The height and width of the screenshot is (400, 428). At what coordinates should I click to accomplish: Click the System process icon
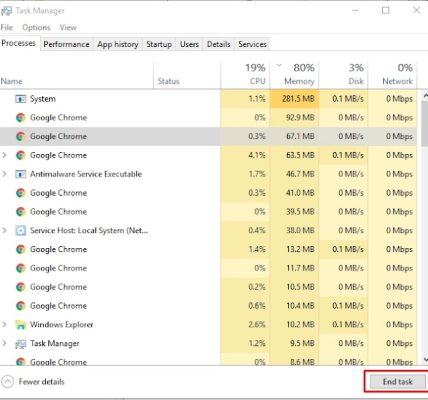pyautogui.click(x=21, y=99)
